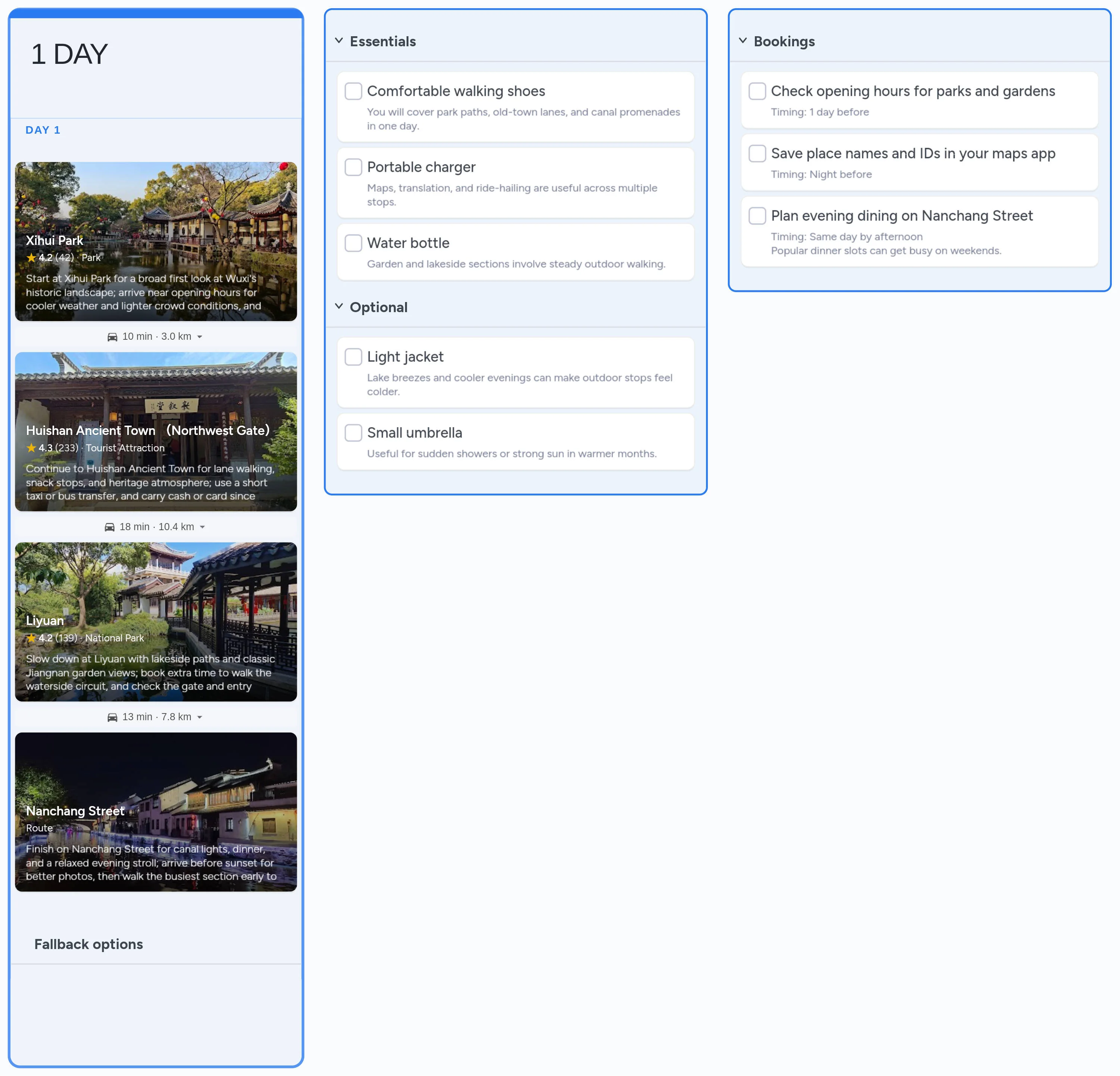The height and width of the screenshot is (1076, 1120).
Task: Click the car icon beside 18 min drive
Action: tap(110, 526)
